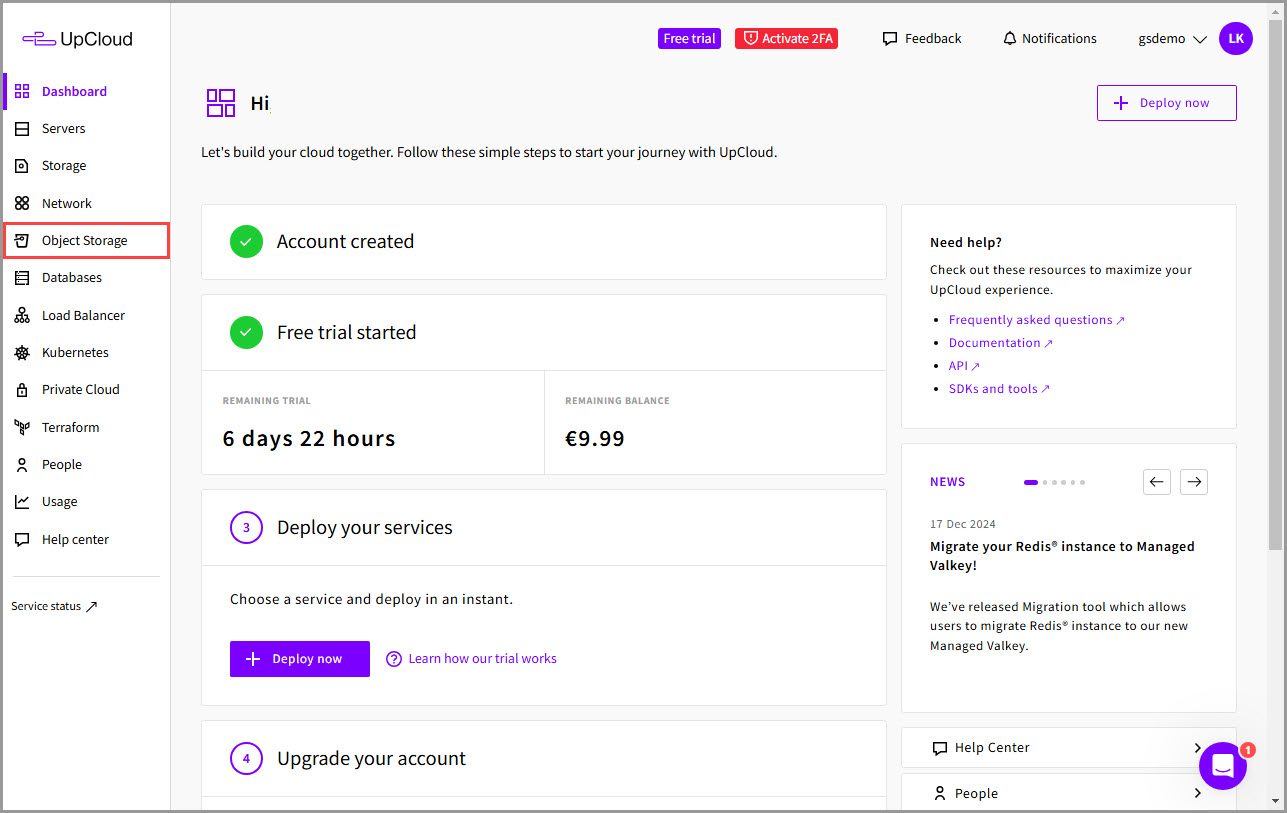Screen dimensions: 1287x813
Task: Open Frequently asked questions link
Action: [x=1037, y=320]
